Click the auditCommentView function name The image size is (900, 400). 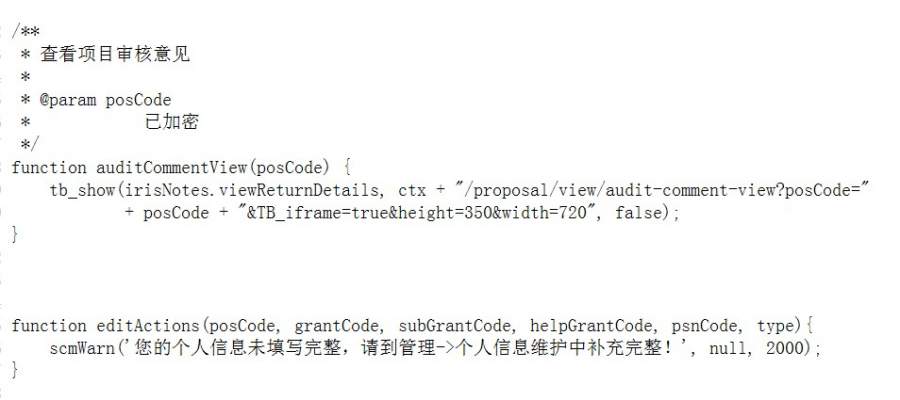pos(171,168)
